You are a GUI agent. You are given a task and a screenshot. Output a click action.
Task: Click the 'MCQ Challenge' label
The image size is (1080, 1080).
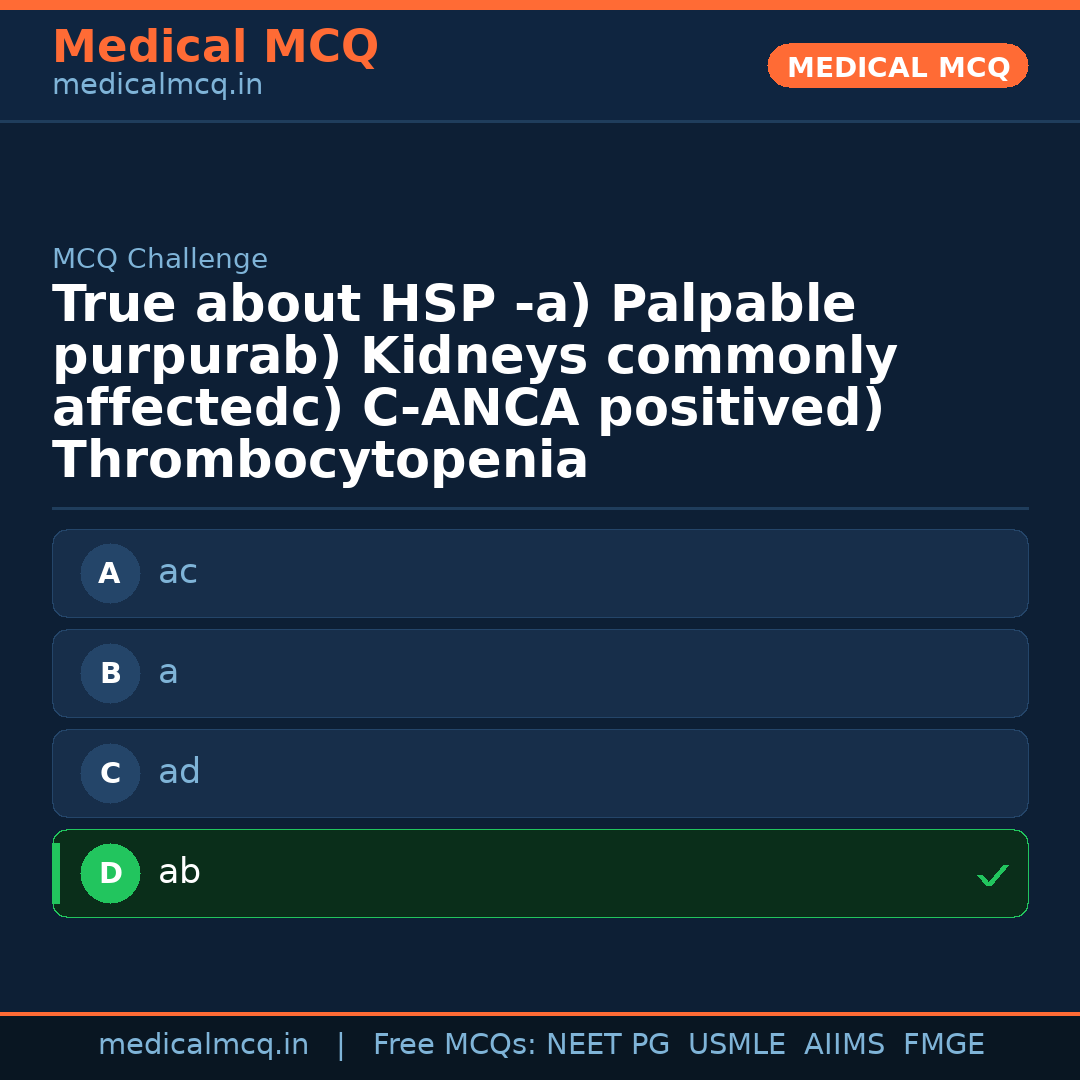[x=160, y=260]
